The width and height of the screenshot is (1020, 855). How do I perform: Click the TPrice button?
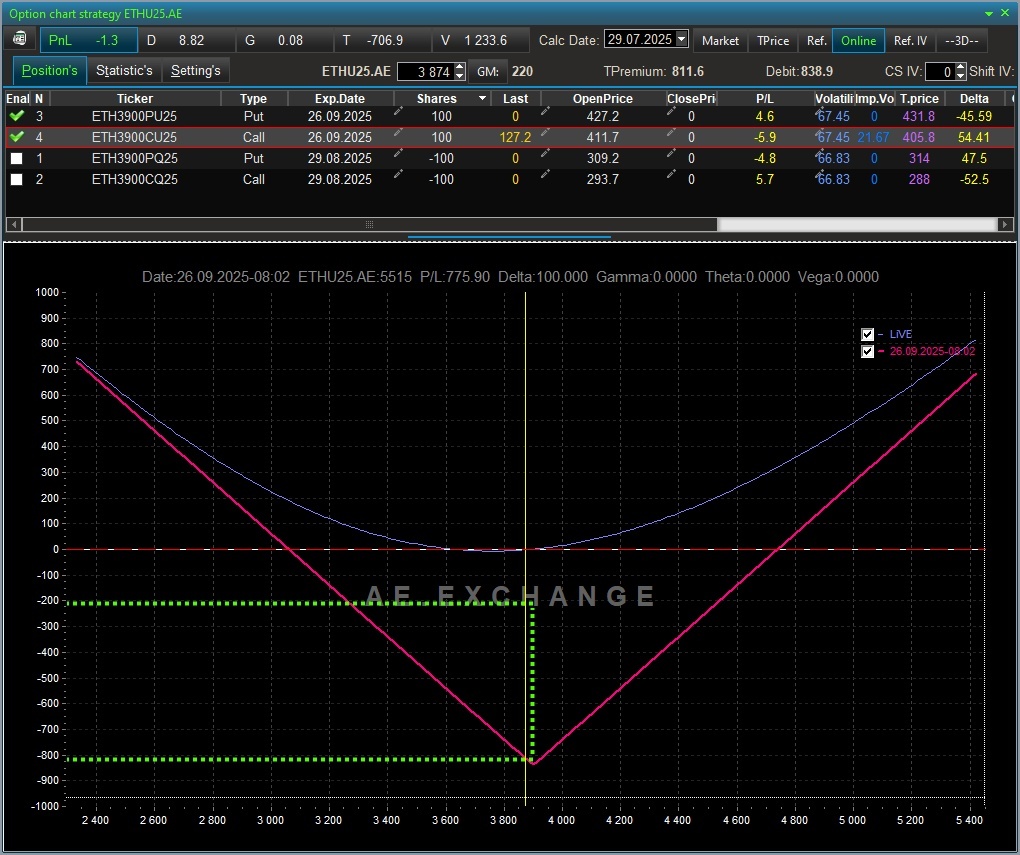pos(773,40)
